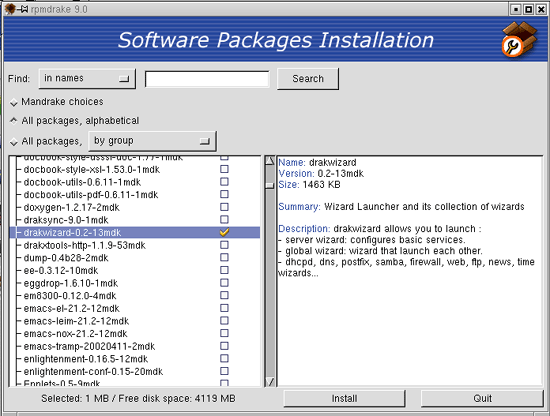Select highlighted drakwizard-0.2-13mdk row
This screenshot has width=550, height=416.
(135, 233)
